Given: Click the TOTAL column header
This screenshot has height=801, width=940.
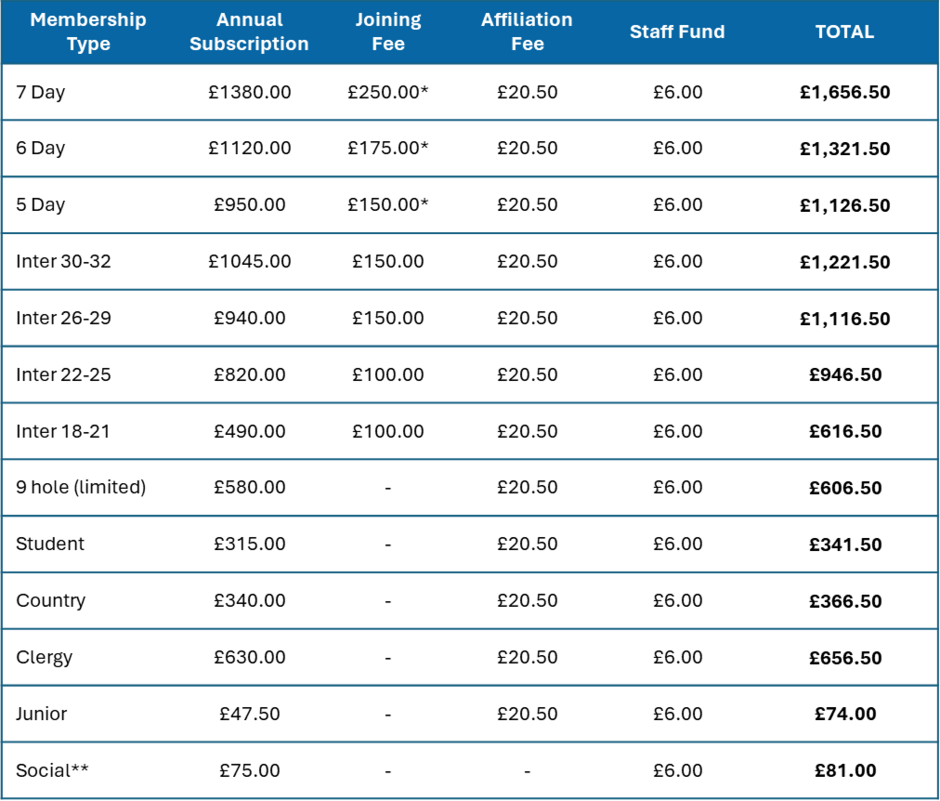Looking at the screenshot, I should coord(845,32).
